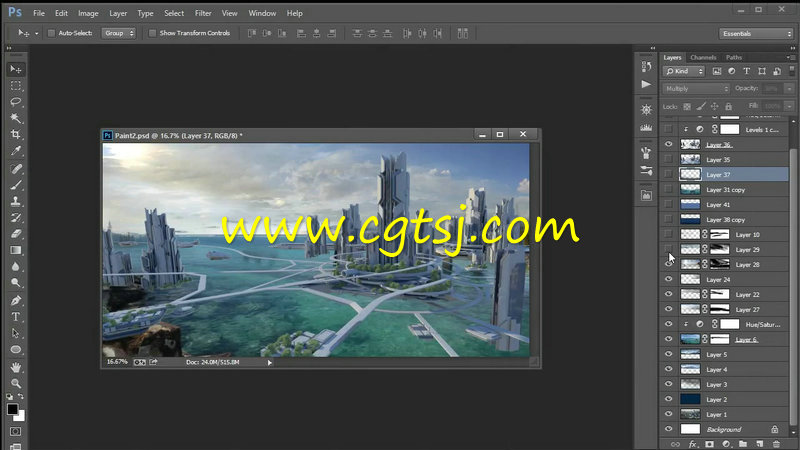Hide Layer 2 with its eye icon

click(x=668, y=399)
